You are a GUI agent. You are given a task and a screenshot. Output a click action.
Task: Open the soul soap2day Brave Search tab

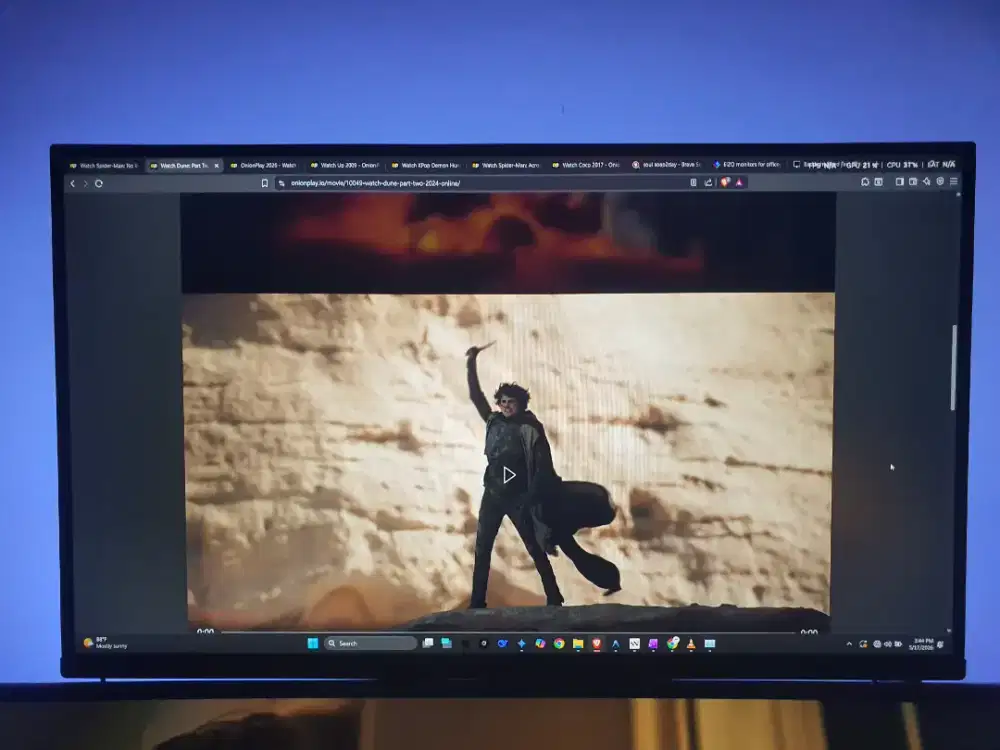click(x=666, y=165)
